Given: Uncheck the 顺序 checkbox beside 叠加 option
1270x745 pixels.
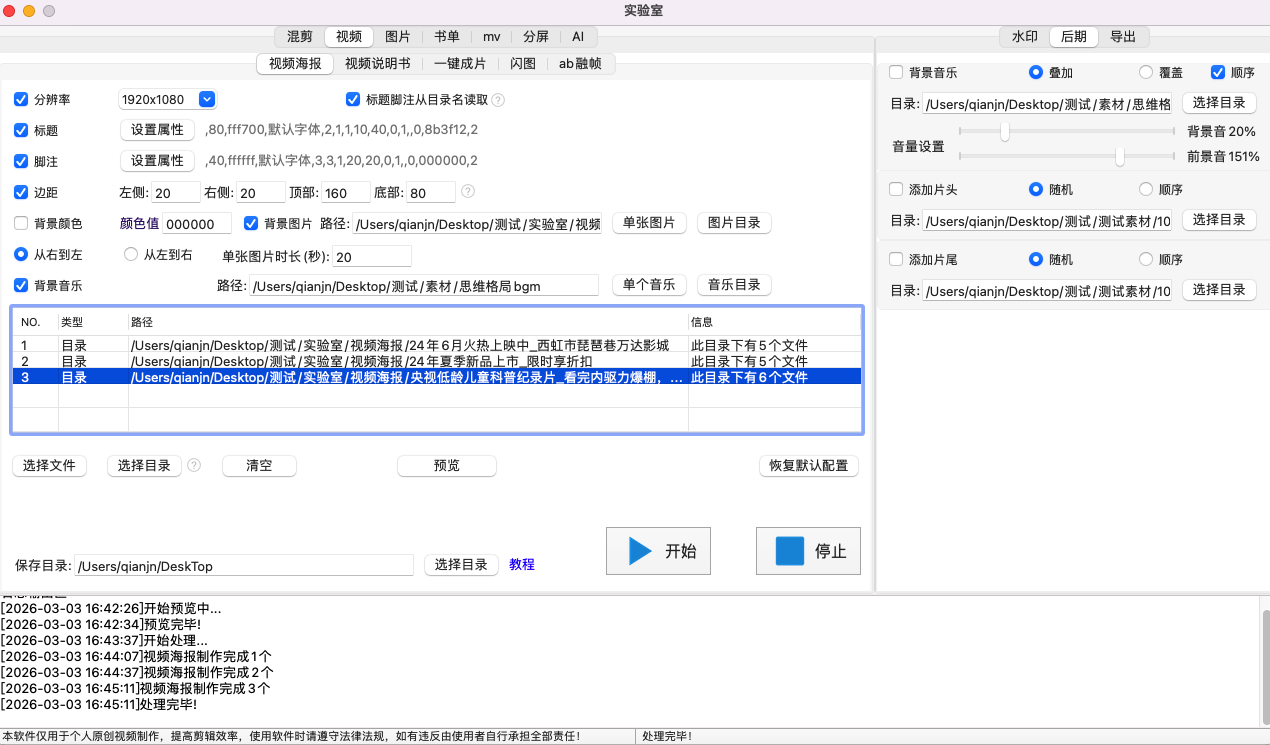Looking at the screenshot, I should (x=1218, y=72).
